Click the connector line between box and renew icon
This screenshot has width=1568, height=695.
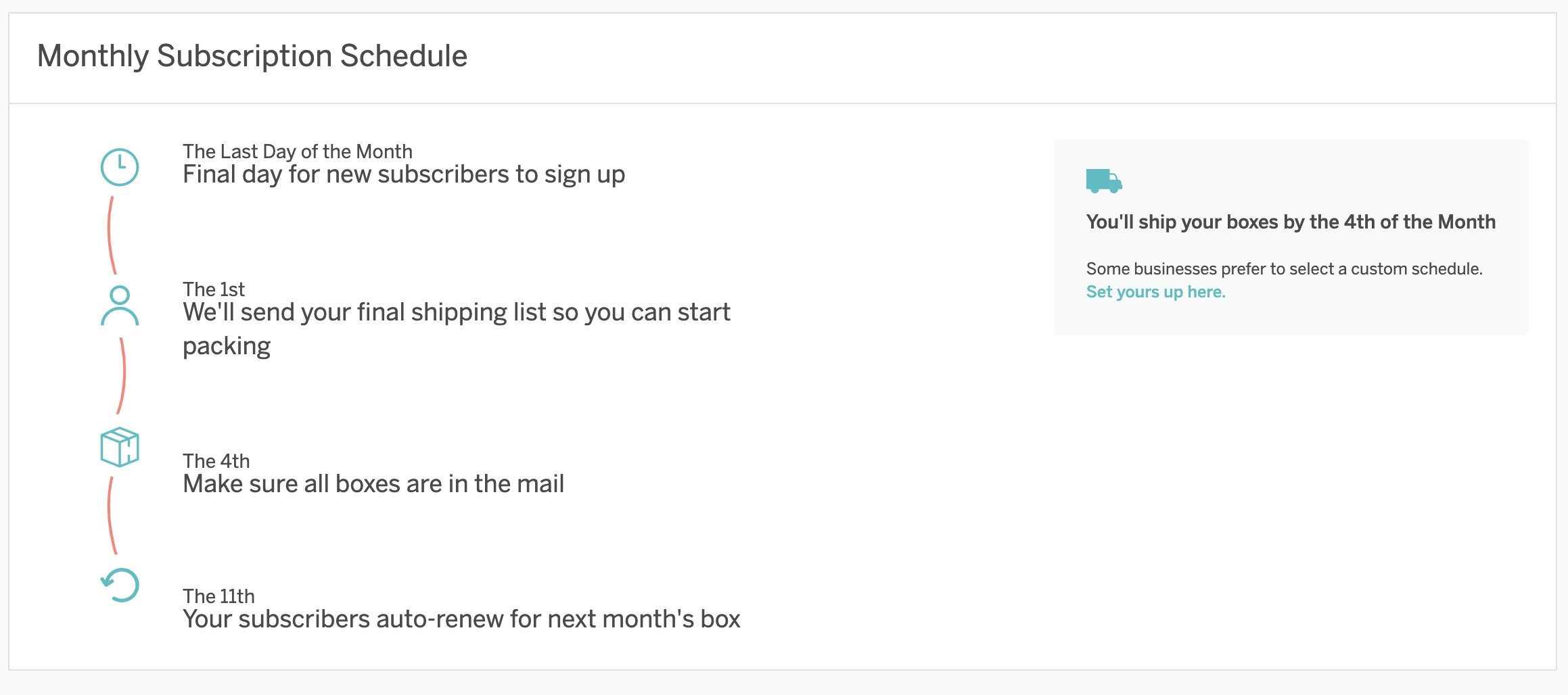[x=110, y=515]
